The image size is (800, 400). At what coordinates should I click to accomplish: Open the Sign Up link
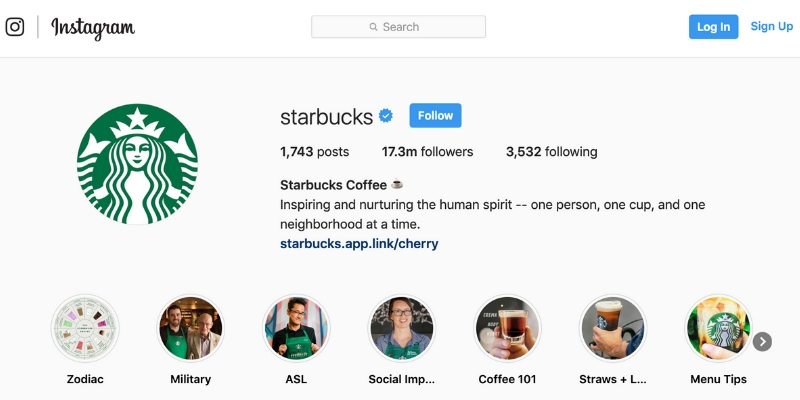point(771,26)
